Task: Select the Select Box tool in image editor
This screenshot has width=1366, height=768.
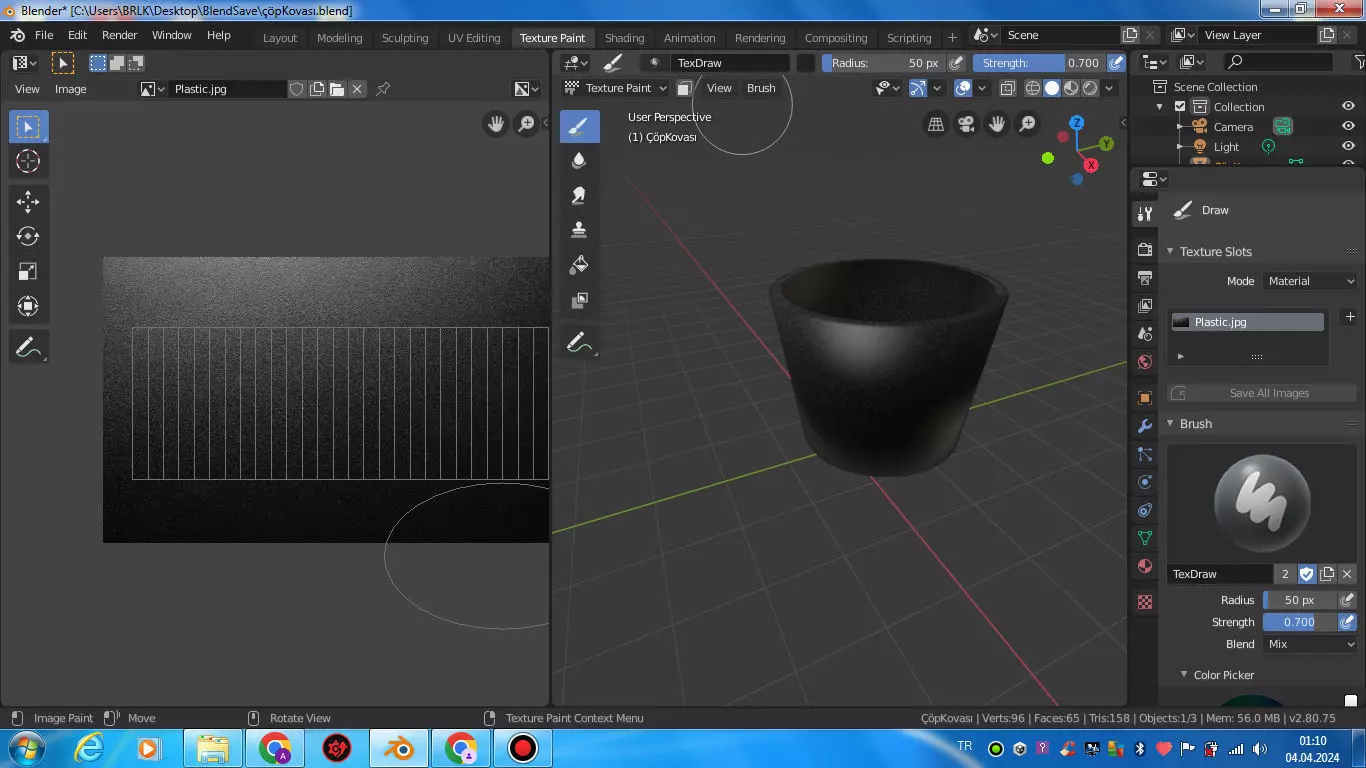Action: click(x=28, y=127)
